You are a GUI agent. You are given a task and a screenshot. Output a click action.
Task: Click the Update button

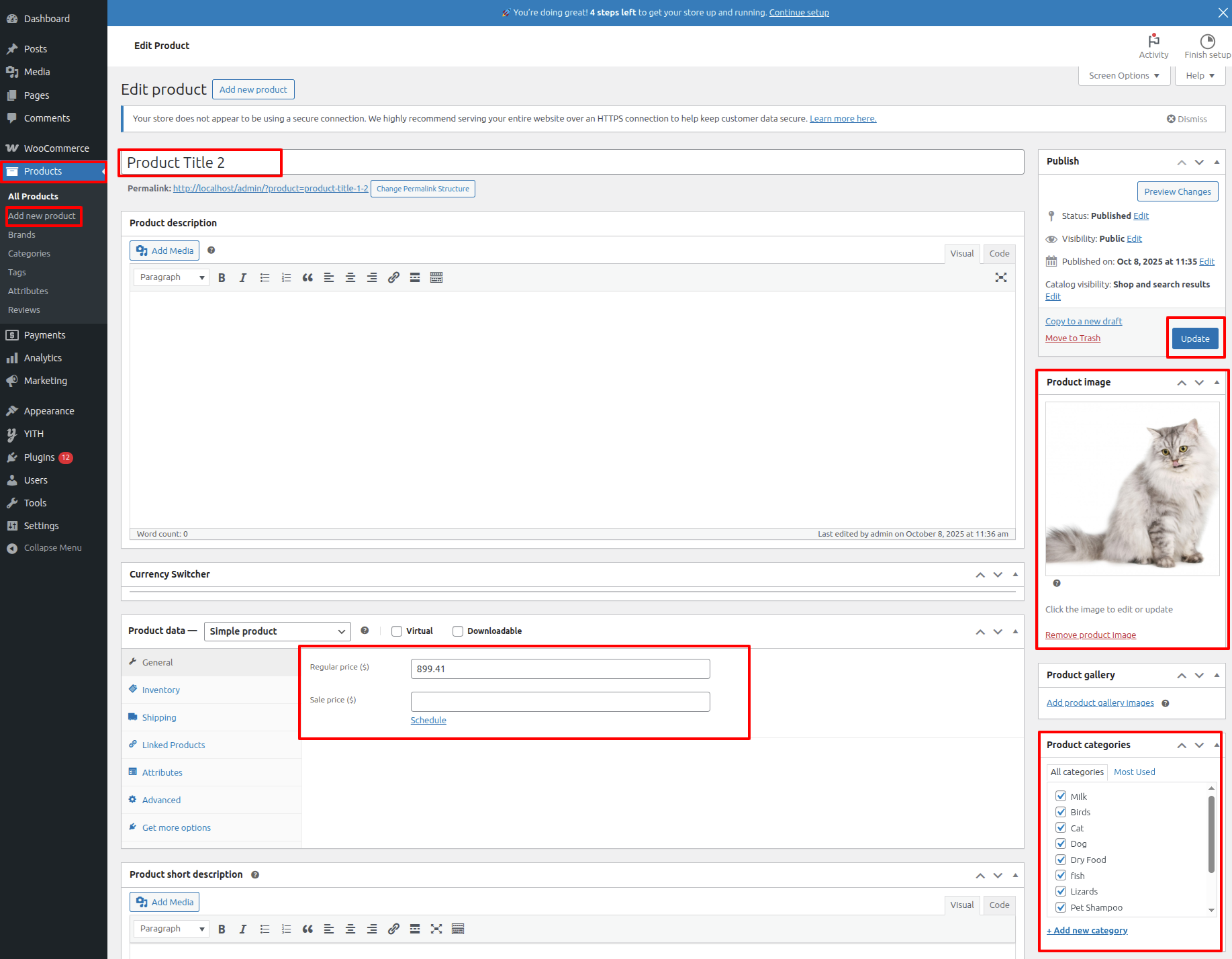coord(1194,339)
